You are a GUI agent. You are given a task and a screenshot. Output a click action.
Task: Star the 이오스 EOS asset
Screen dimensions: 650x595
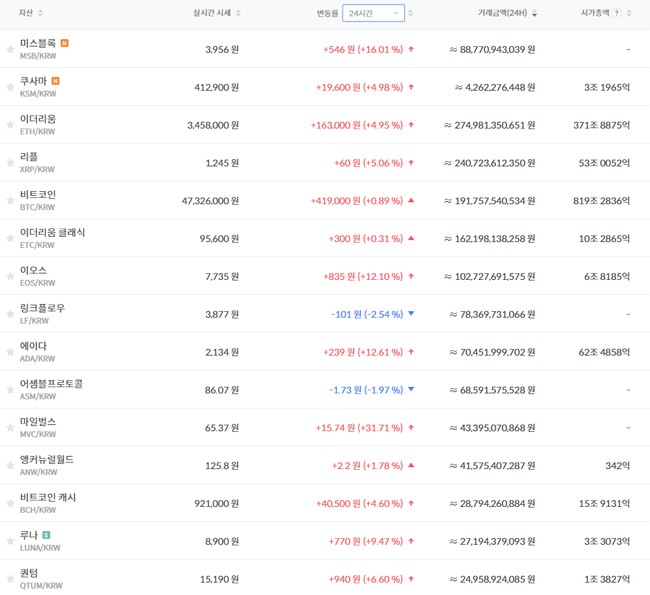[10, 276]
